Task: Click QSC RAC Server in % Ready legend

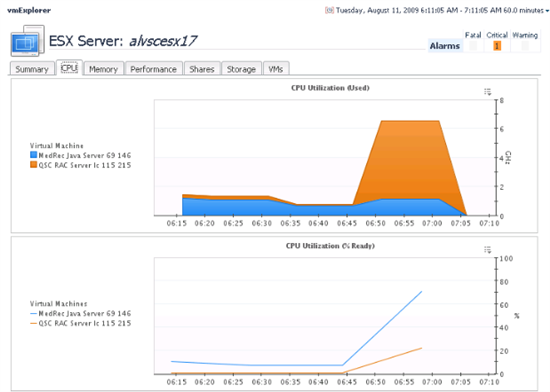Action: [81, 323]
